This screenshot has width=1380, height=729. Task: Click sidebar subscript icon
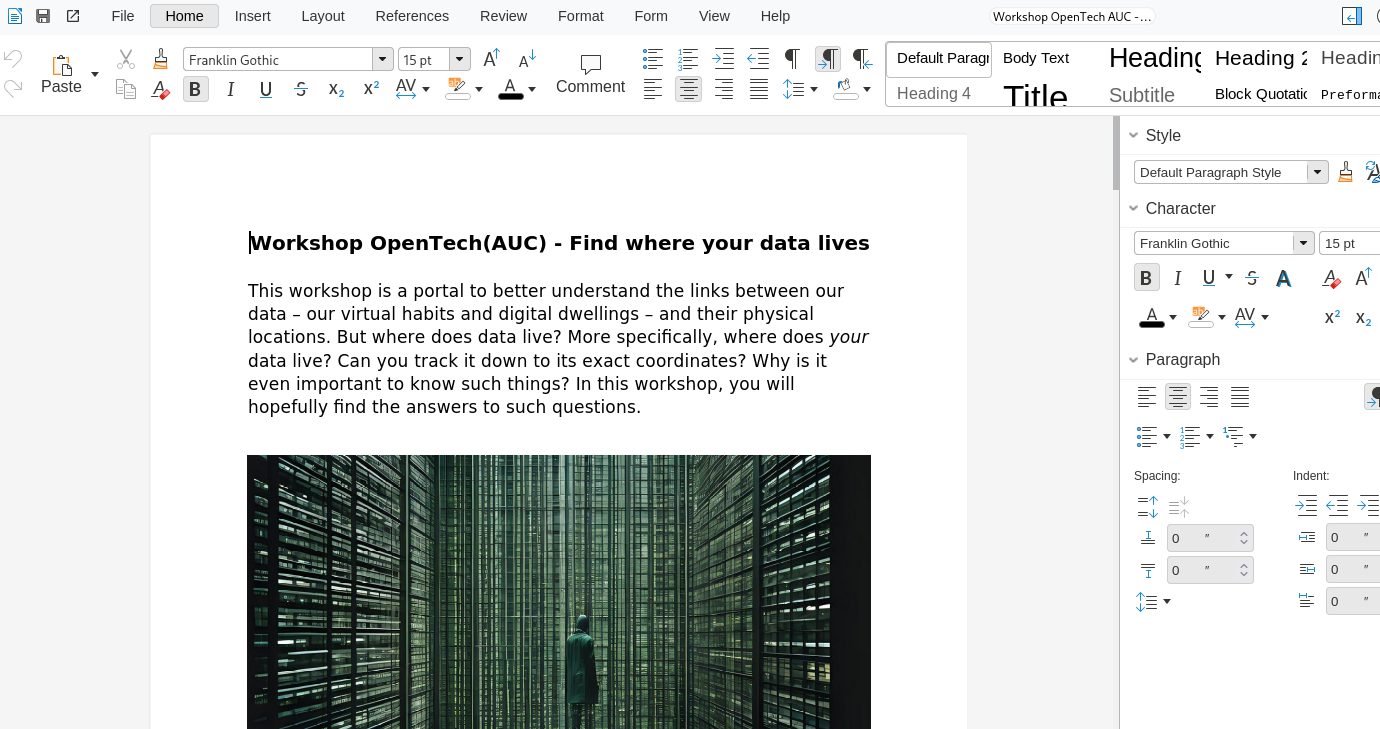point(1363,317)
